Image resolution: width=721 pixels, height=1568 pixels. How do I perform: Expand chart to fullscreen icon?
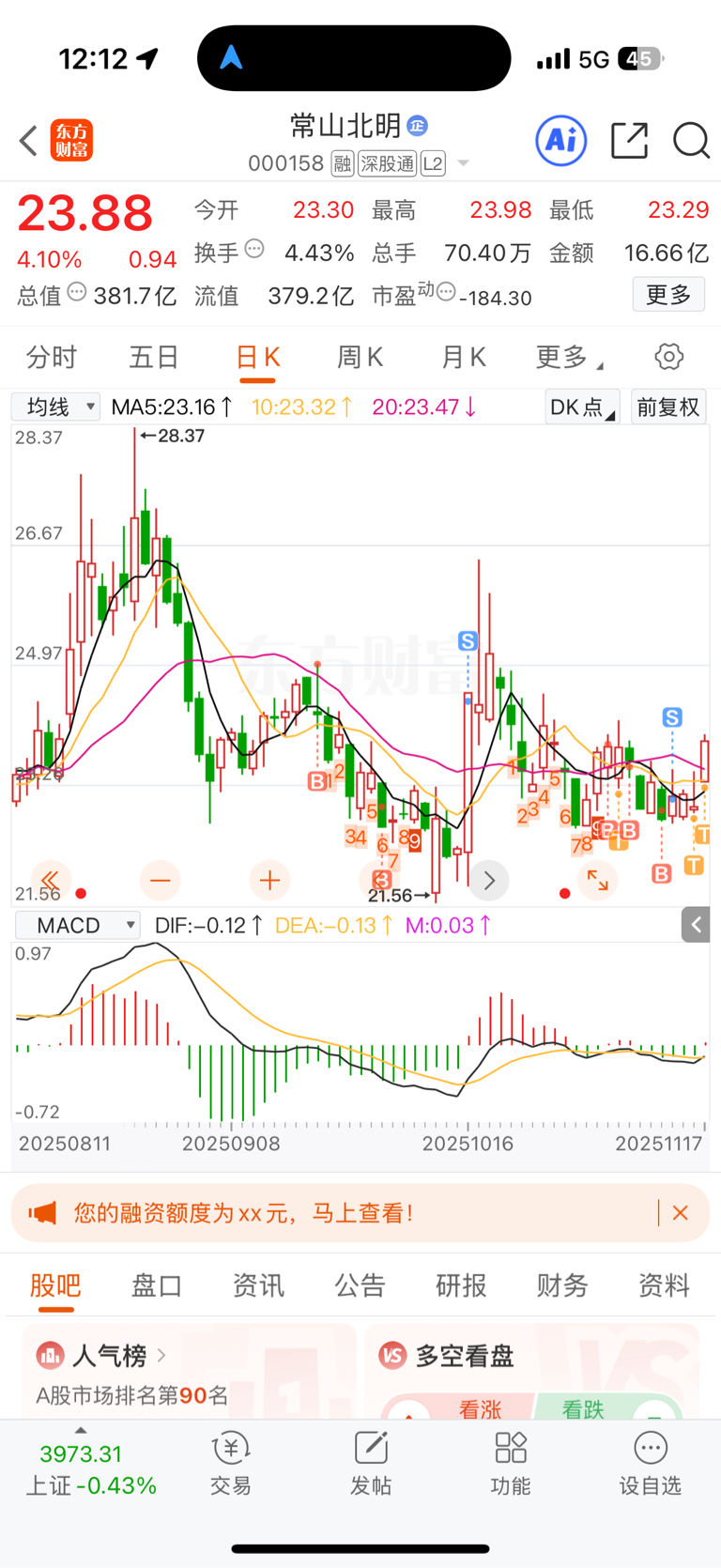coord(598,881)
